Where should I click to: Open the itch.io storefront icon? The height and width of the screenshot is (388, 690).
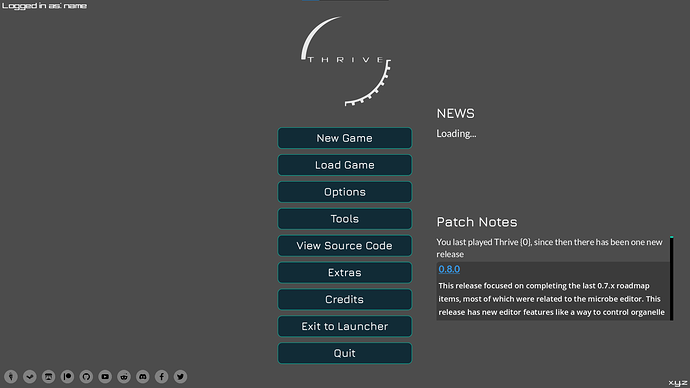coord(48,377)
